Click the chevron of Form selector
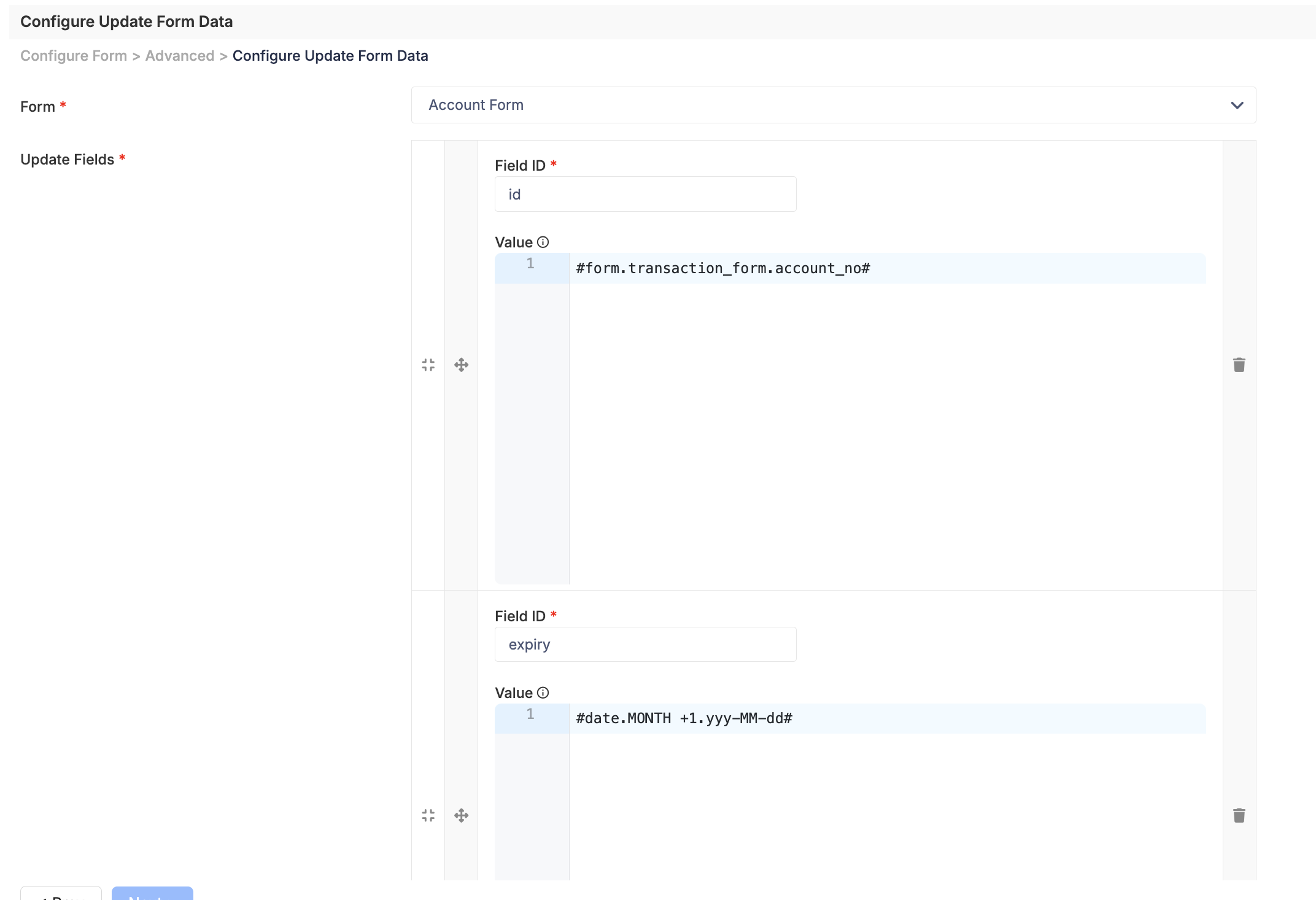The height and width of the screenshot is (900, 1316). [1237, 106]
